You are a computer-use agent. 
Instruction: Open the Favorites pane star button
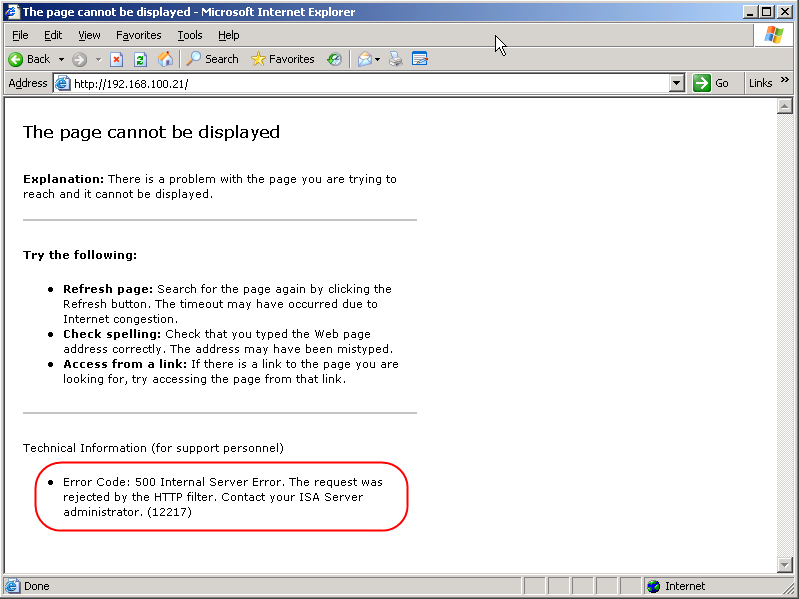(x=283, y=59)
